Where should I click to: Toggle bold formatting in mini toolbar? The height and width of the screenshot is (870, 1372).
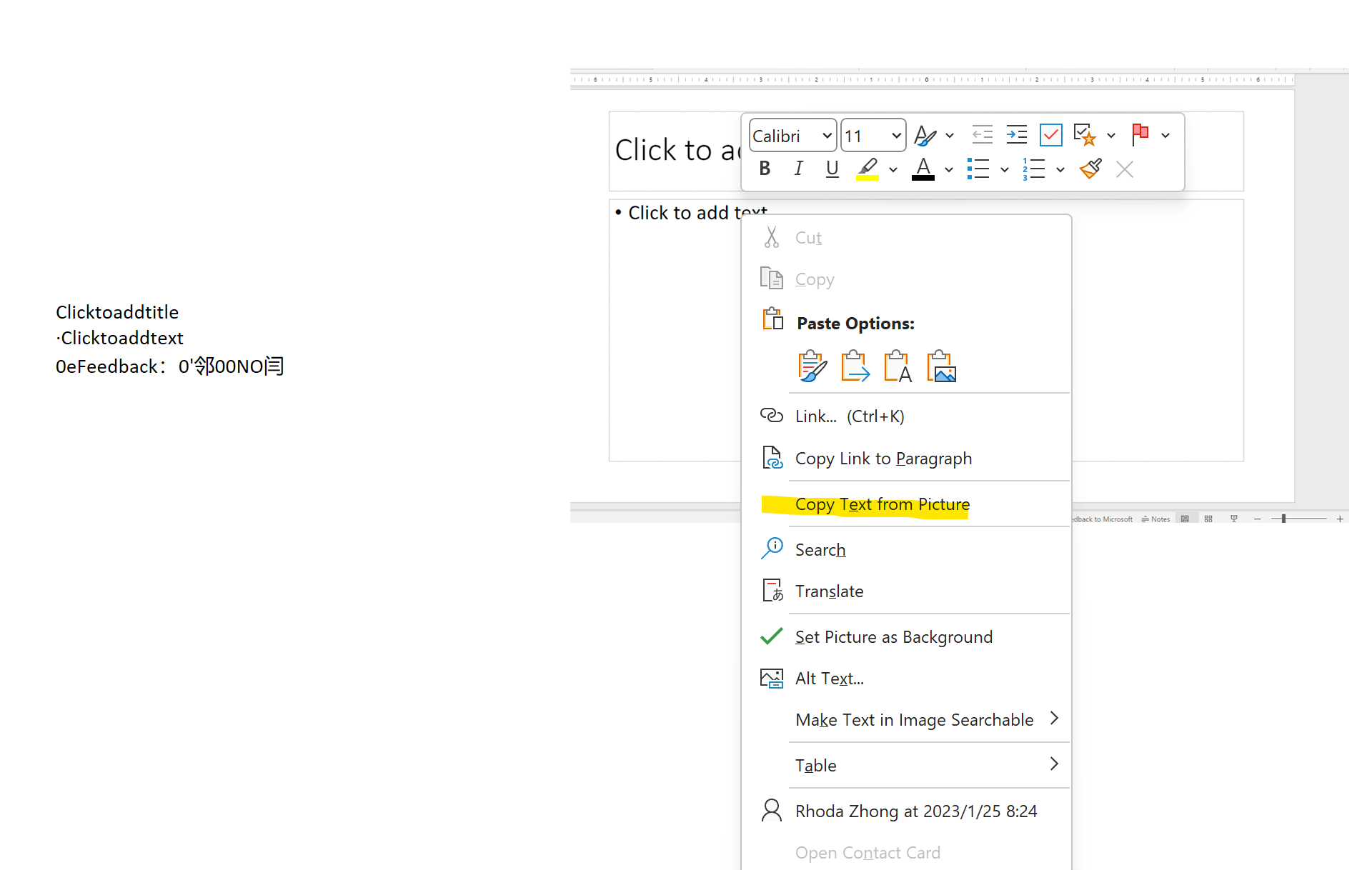(x=765, y=169)
